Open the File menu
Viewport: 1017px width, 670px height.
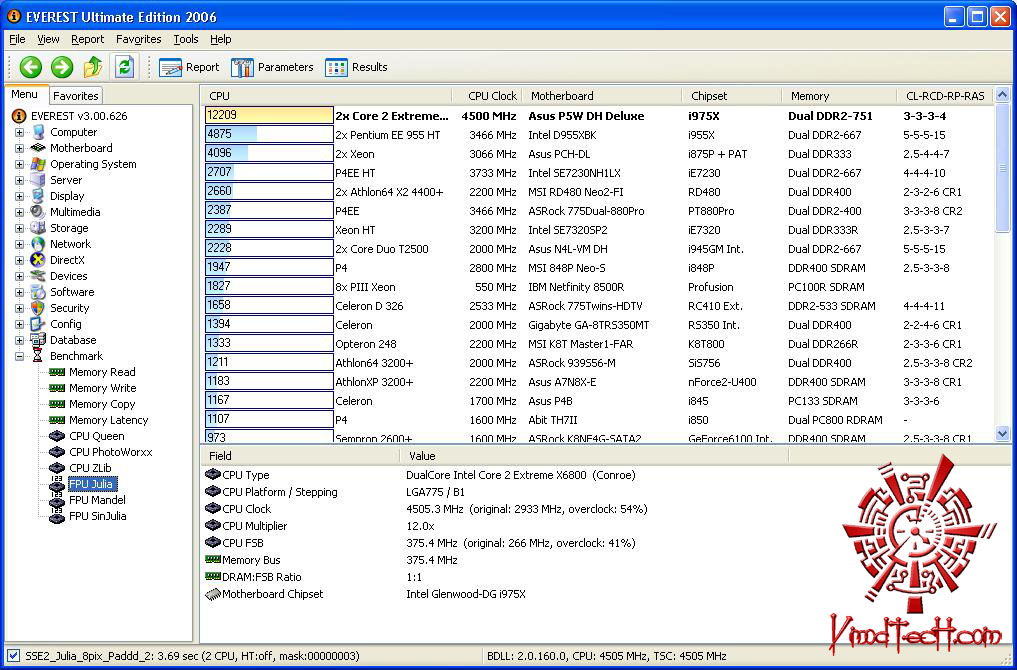point(18,40)
